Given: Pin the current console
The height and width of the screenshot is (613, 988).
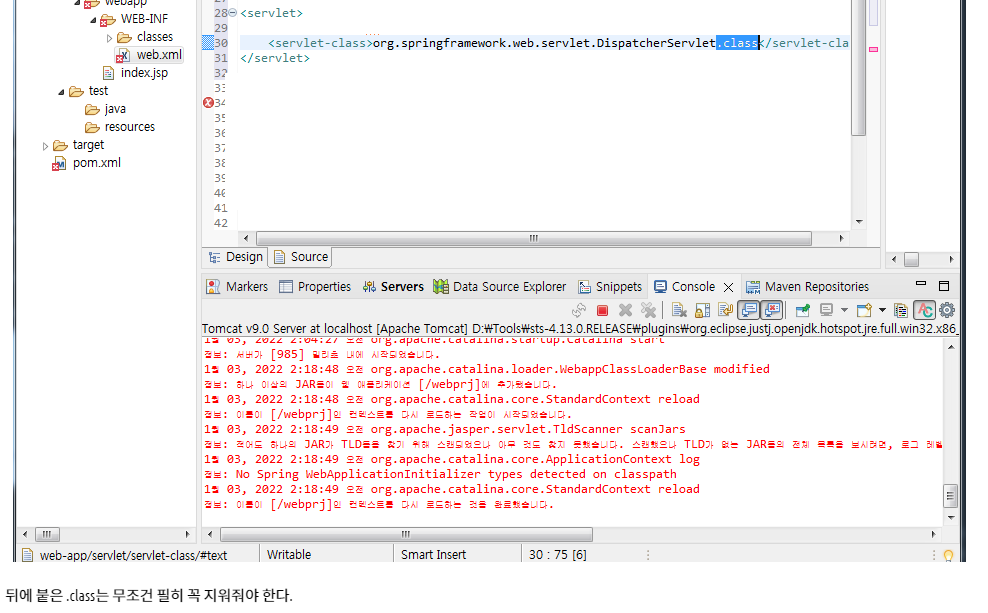Looking at the screenshot, I should click(x=803, y=310).
